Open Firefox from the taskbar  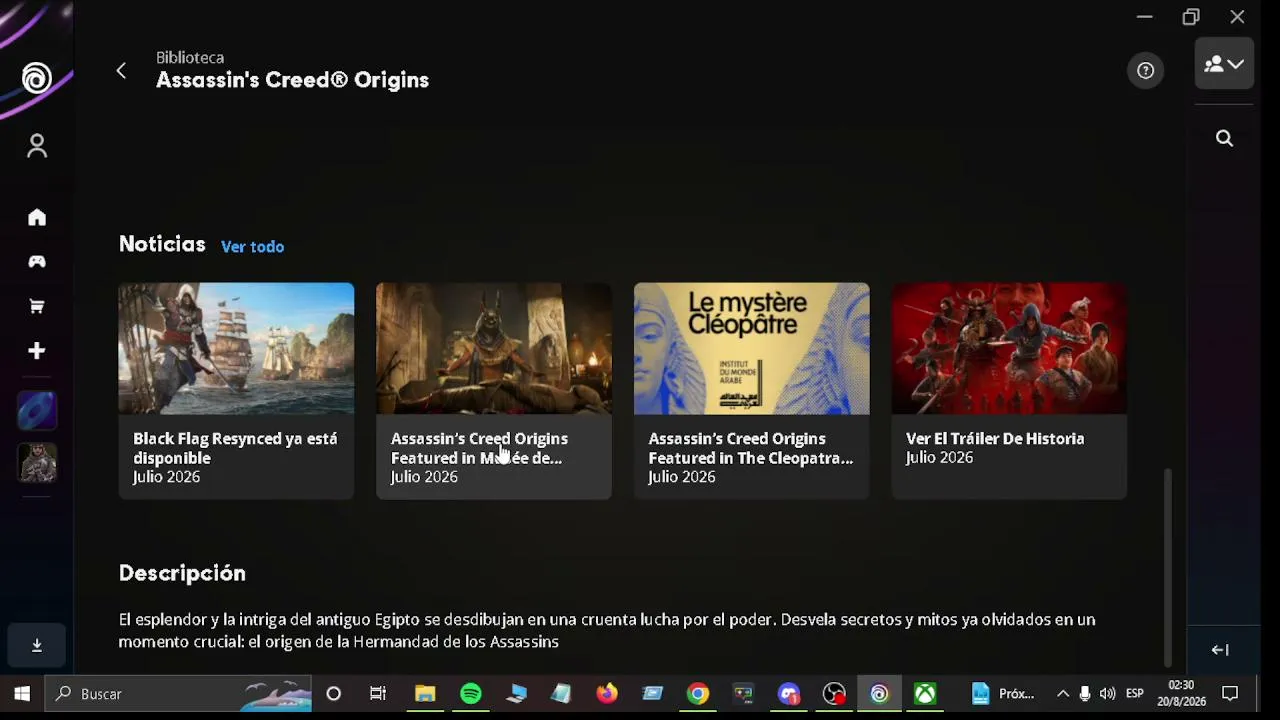click(607, 693)
